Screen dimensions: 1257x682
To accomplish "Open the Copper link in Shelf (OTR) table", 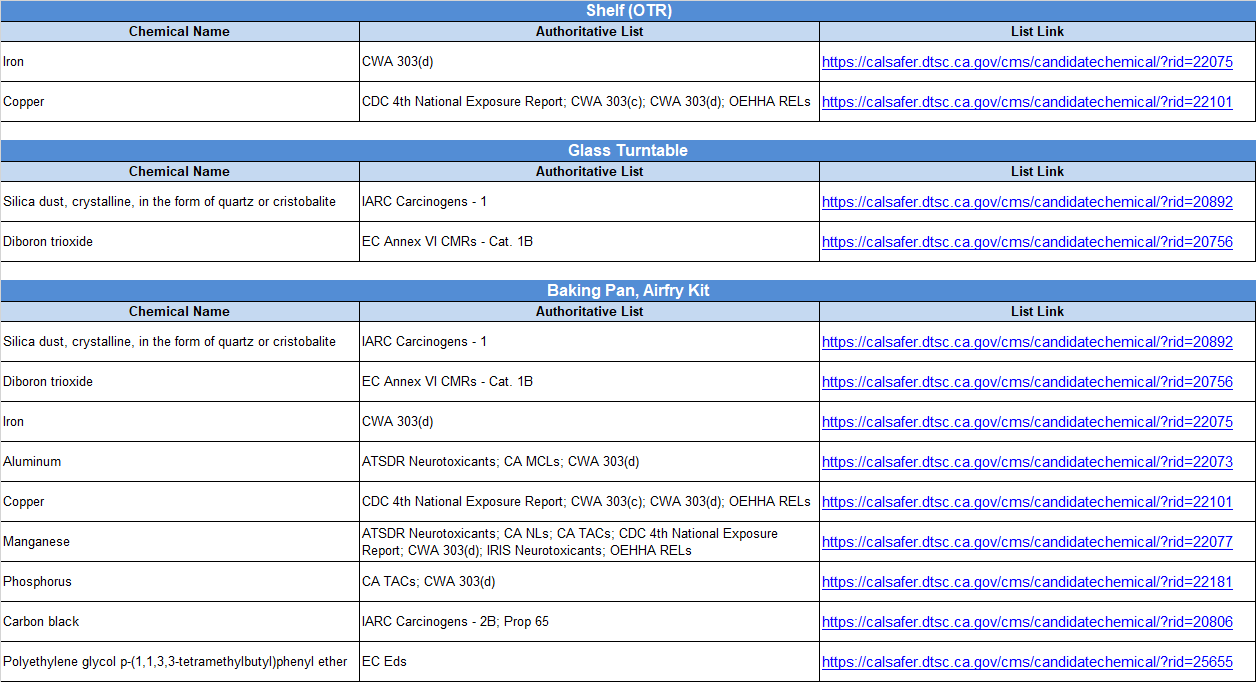I will [x=1027, y=102].
